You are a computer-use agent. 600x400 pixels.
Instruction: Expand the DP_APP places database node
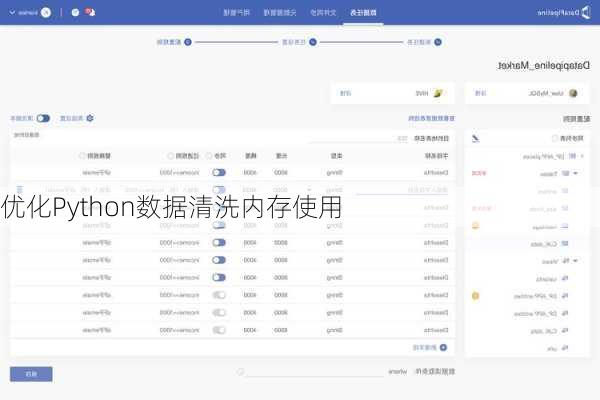pos(582,156)
